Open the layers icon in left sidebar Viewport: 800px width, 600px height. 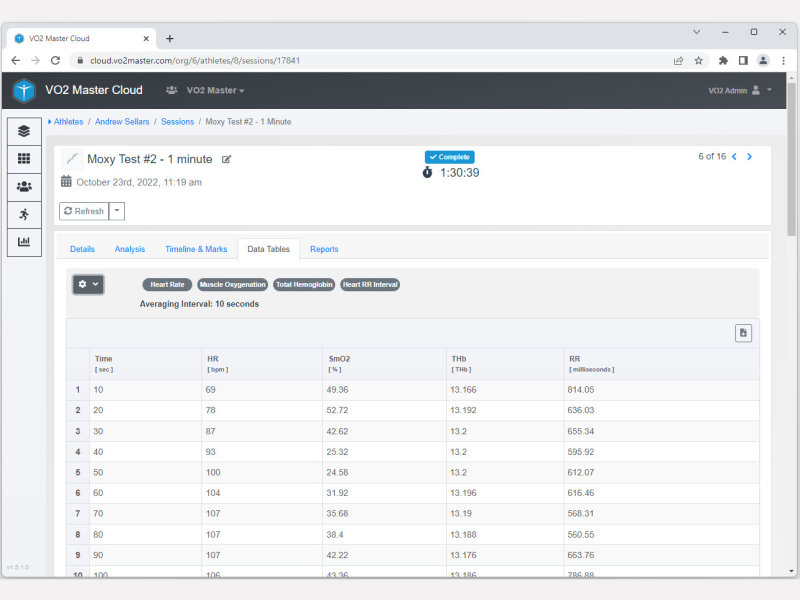point(24,131)
